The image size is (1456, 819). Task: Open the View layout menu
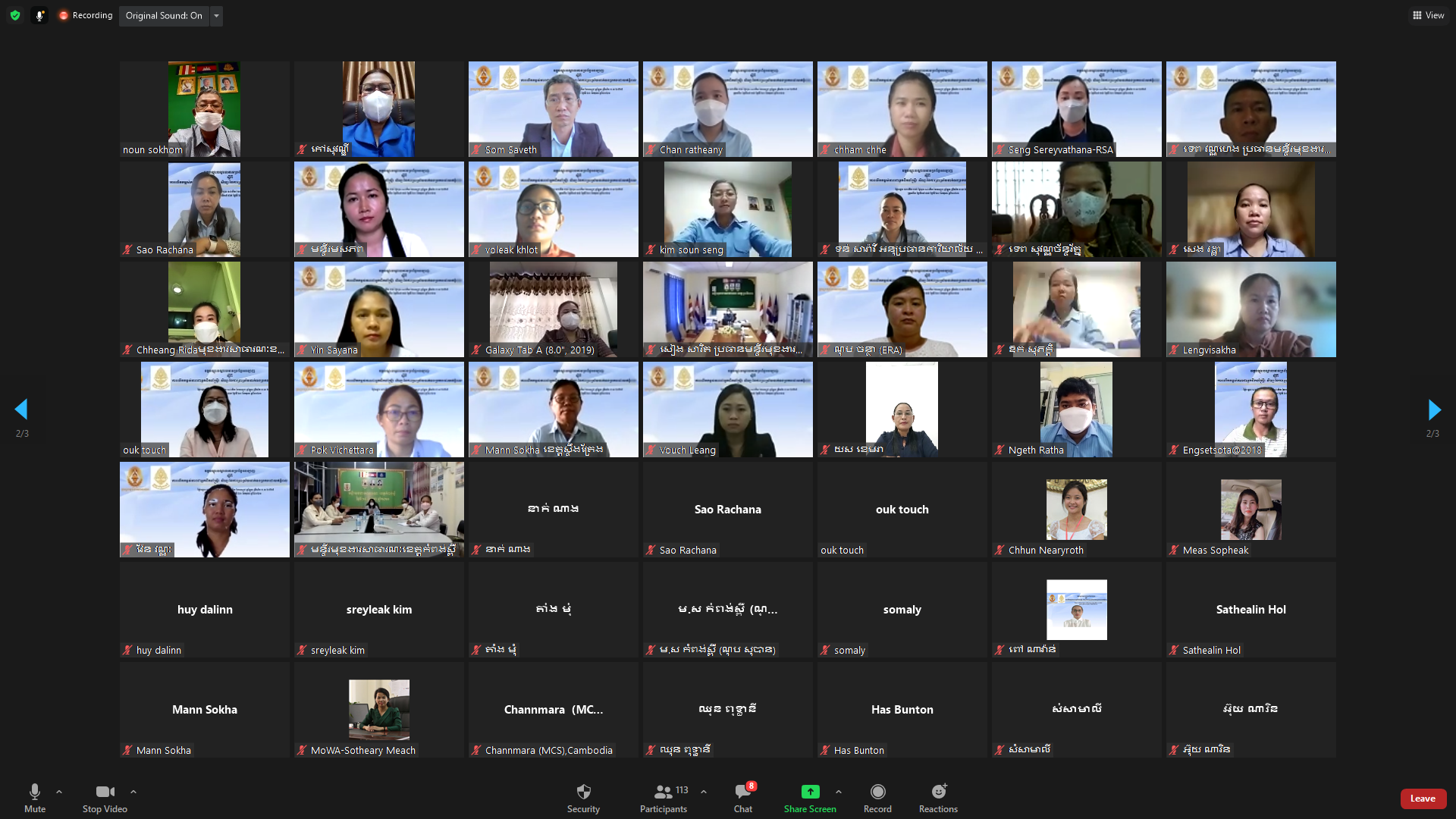1428,15
